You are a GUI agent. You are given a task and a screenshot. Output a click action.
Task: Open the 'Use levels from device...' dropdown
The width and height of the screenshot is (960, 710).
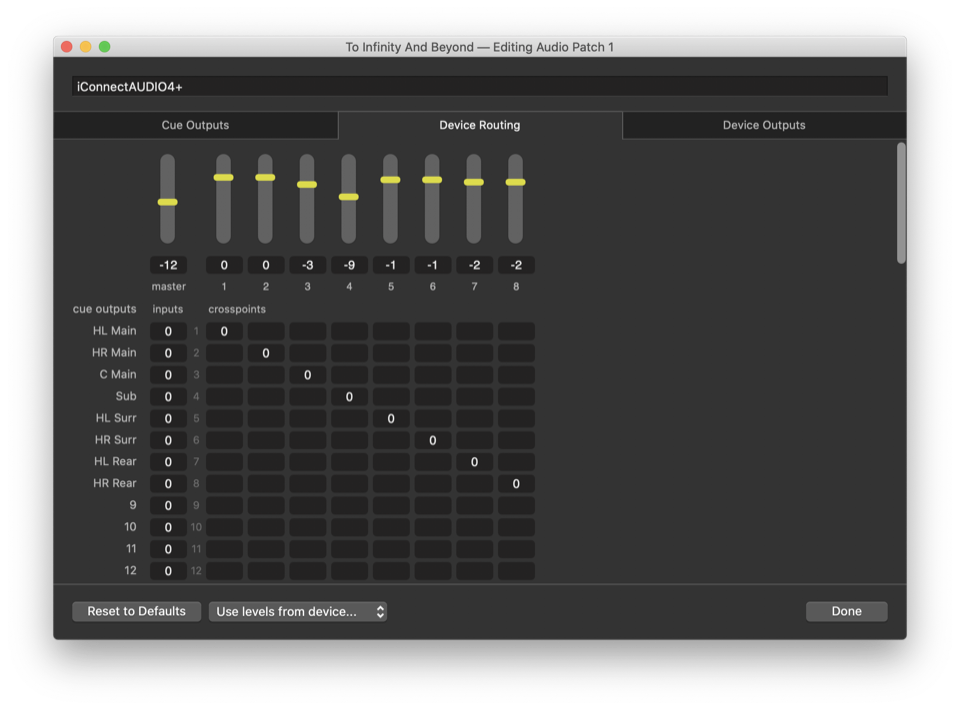coord(297,612)
